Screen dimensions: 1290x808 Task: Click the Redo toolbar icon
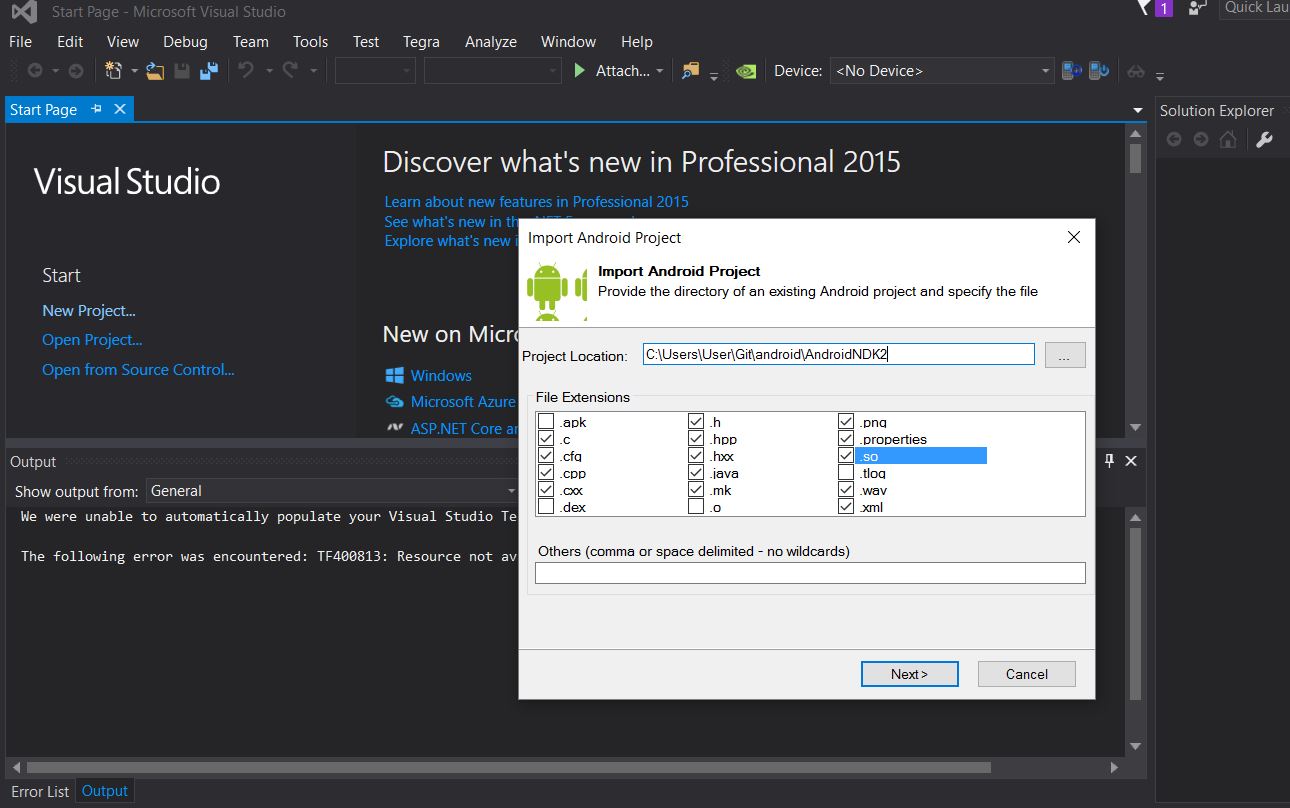290,71
